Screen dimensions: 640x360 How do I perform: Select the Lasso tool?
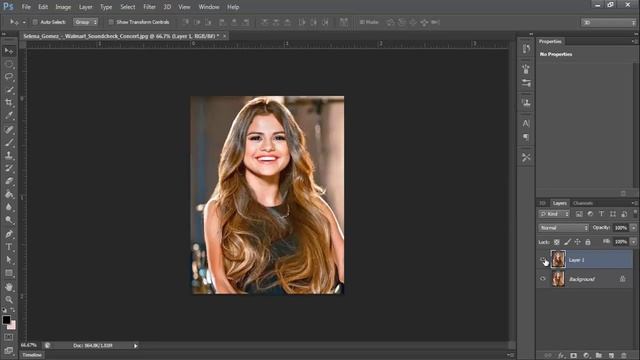point(9,77)
